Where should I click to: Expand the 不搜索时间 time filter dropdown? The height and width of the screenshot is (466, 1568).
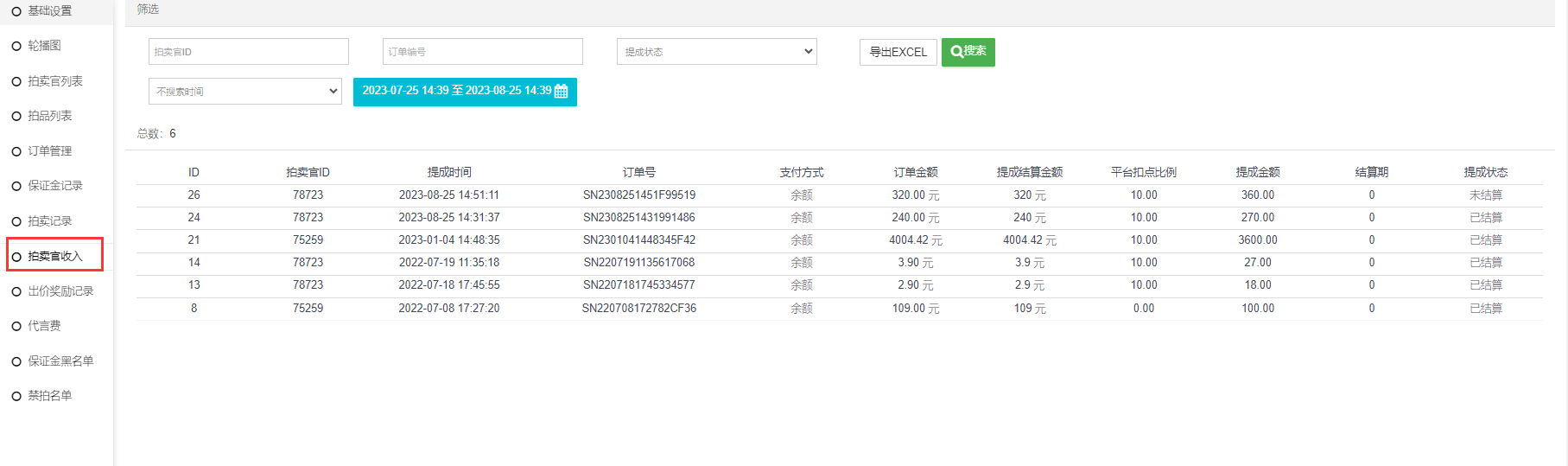(245, 92)
